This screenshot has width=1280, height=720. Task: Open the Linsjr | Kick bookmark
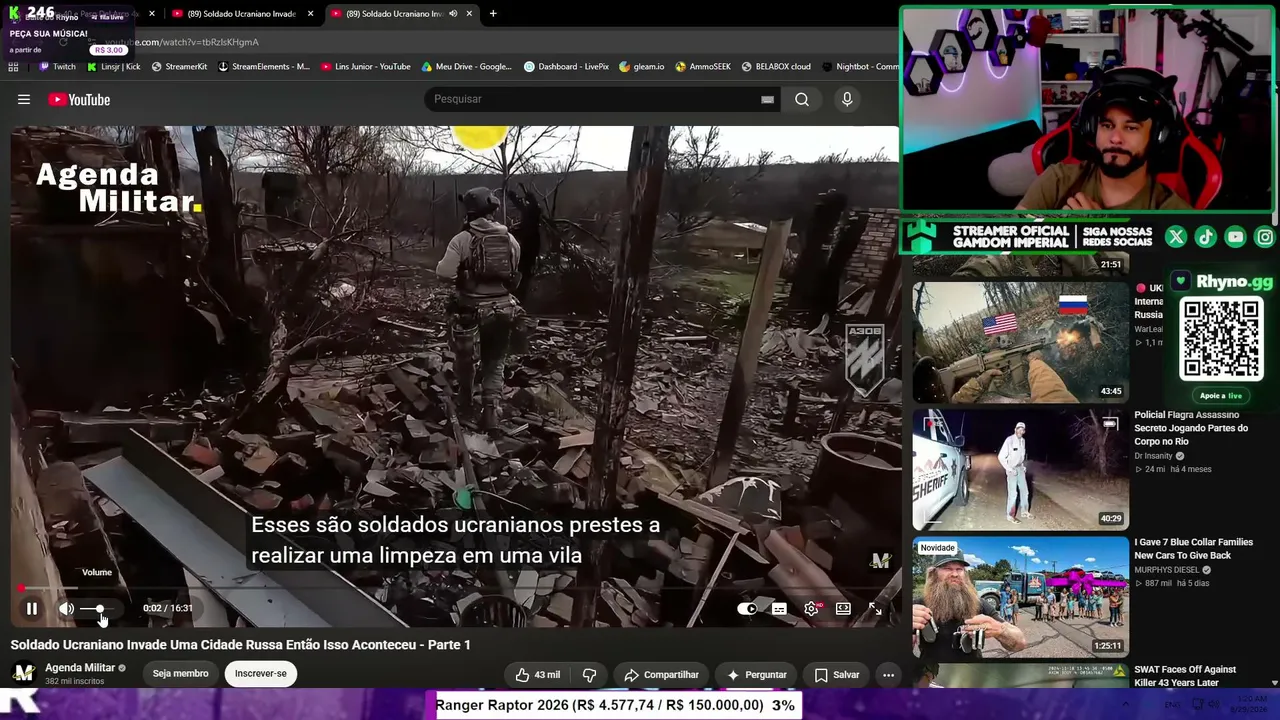pos(113,67)
